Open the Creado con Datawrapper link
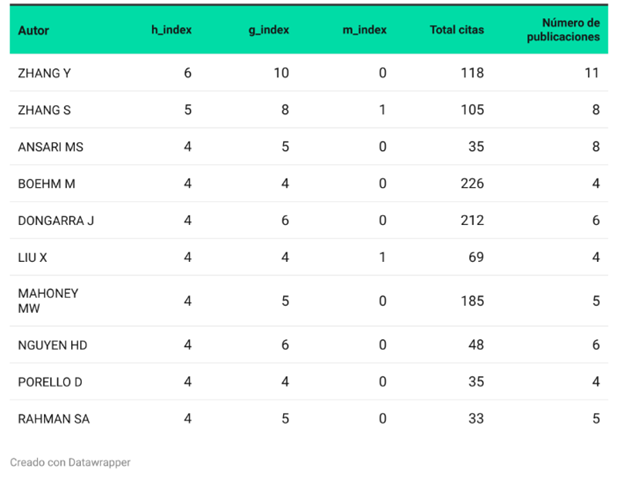Image resolution: width=618 pixels, height=479 pixels. (x=70, y=462)
